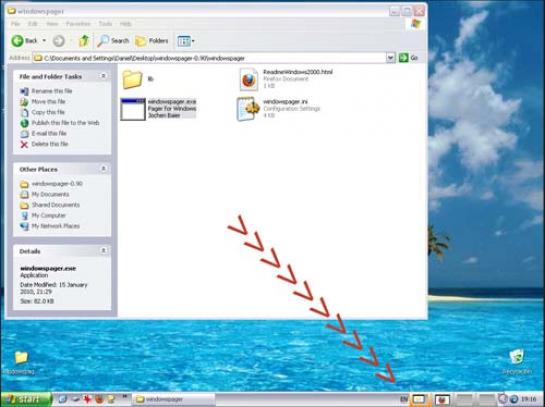The height and width of the screenshot is (407, 545).
Task: Open the Search toolbar button
Action: (113, 41)
